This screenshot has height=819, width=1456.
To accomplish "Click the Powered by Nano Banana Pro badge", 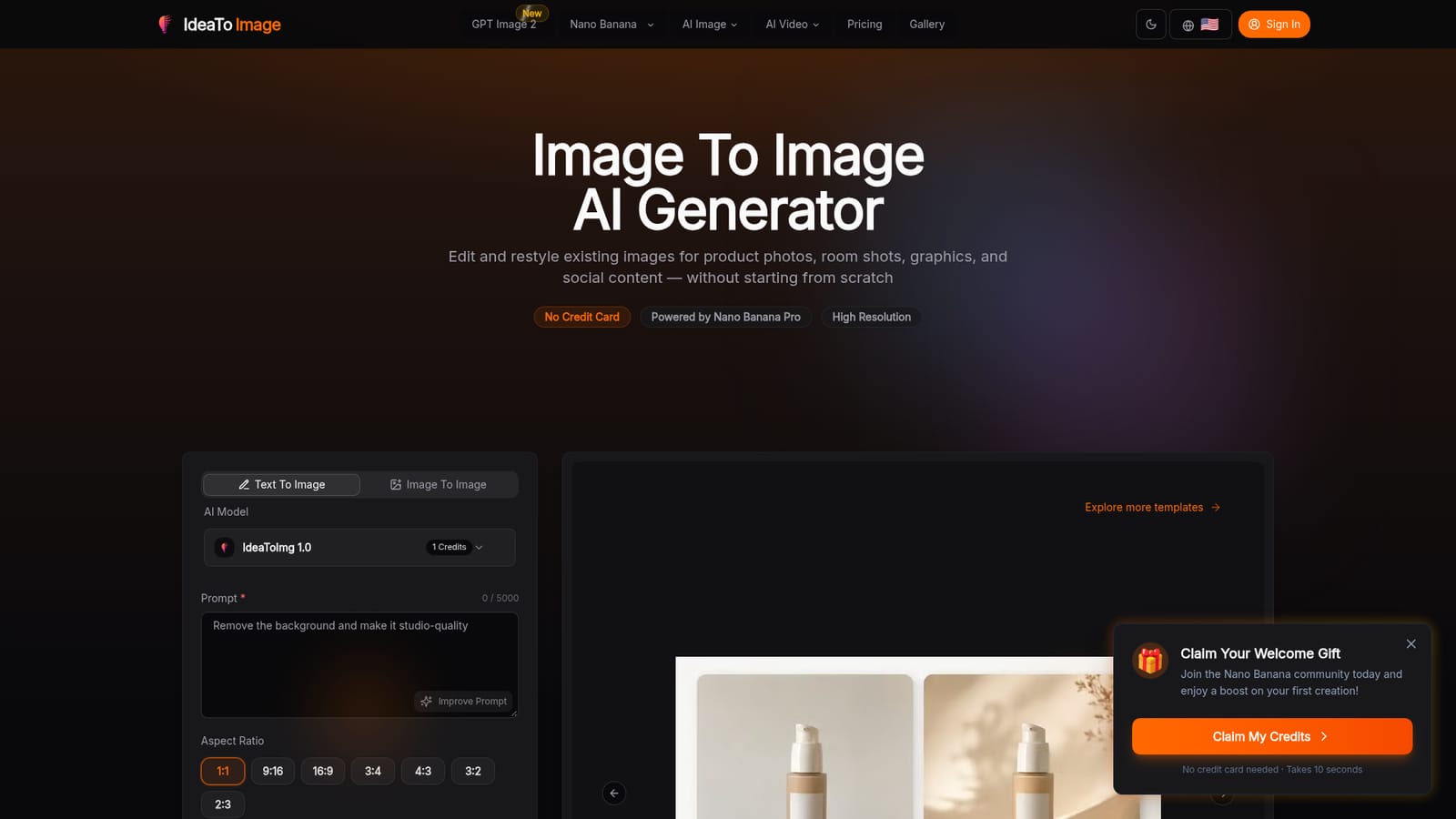I will [x=725, y=317].
